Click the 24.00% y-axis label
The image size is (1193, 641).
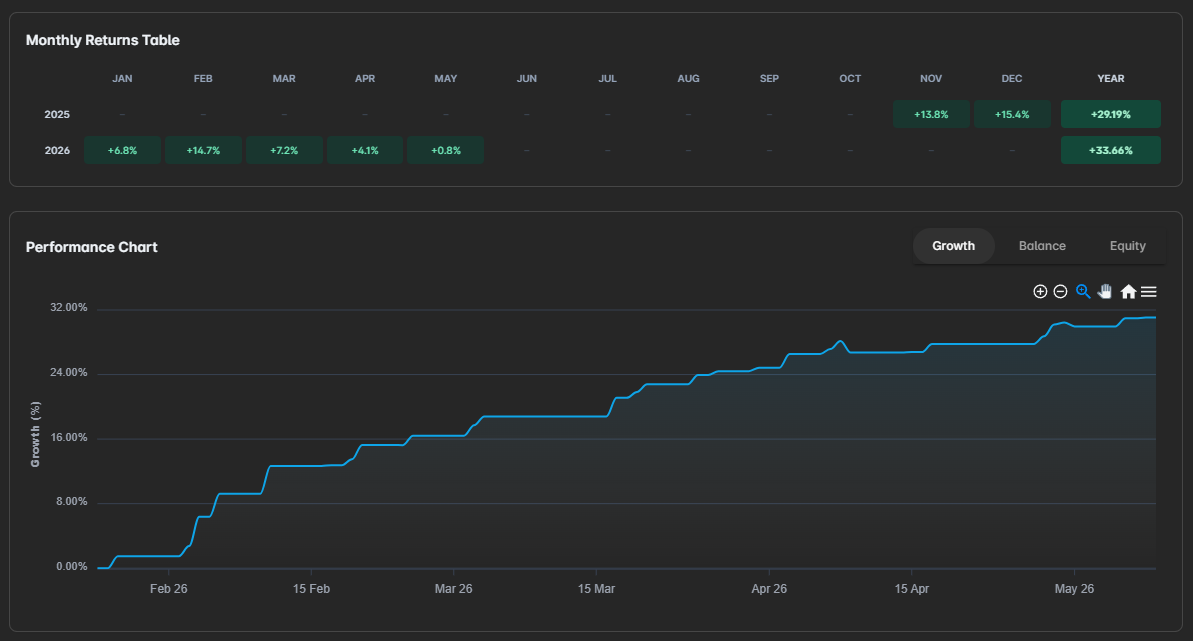pos(68,372)
